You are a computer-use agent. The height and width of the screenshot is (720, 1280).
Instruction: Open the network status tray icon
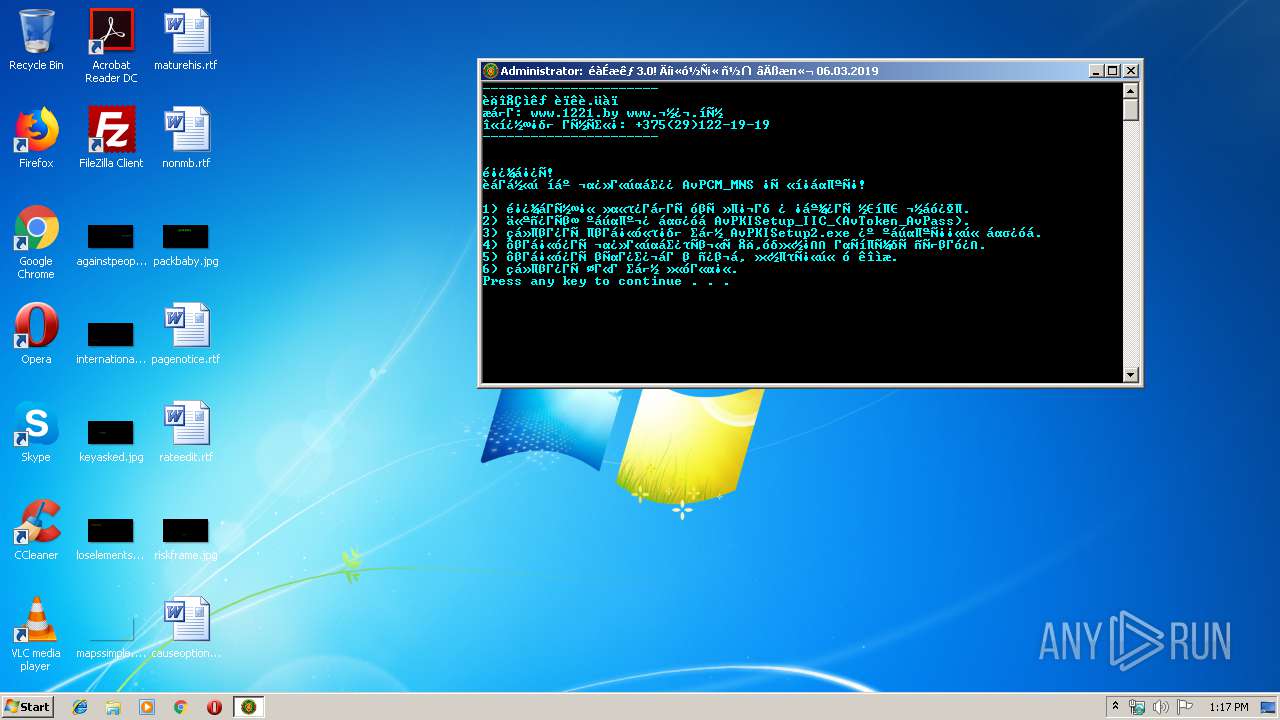tap(1137, 707)
